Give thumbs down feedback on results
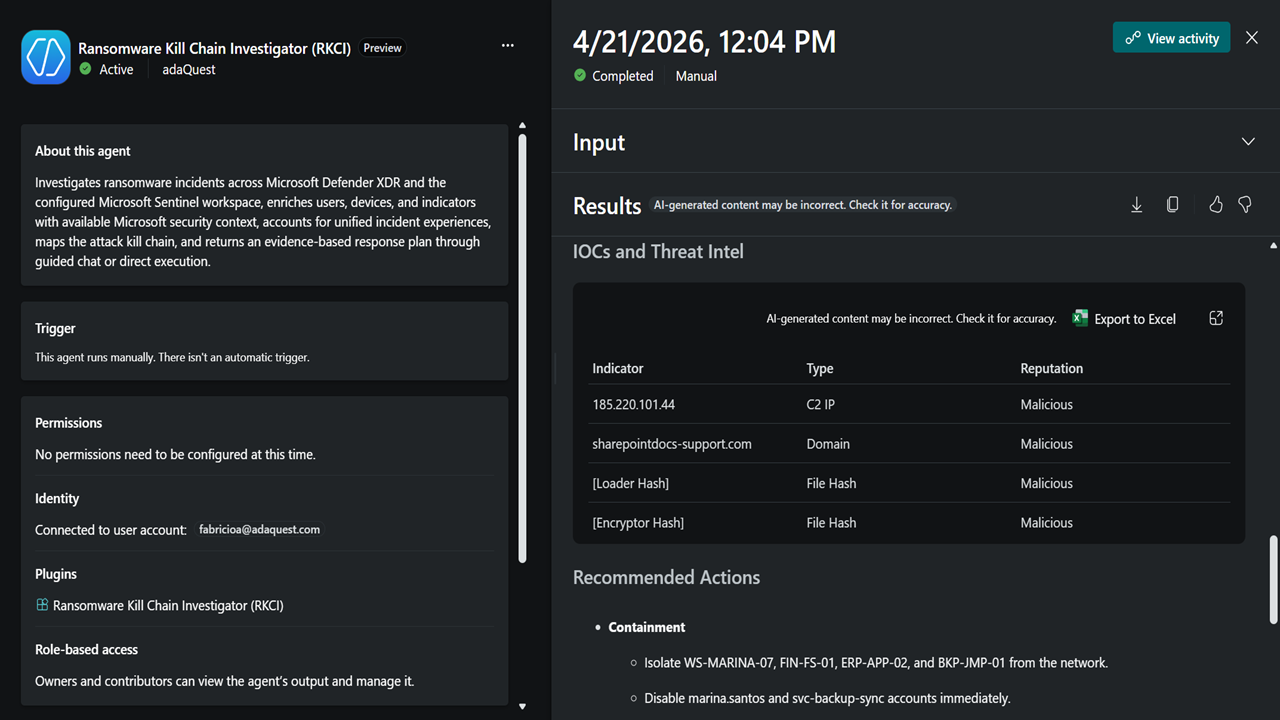The width and height of the screenshot is (1280, 720). coord(1245,205)
